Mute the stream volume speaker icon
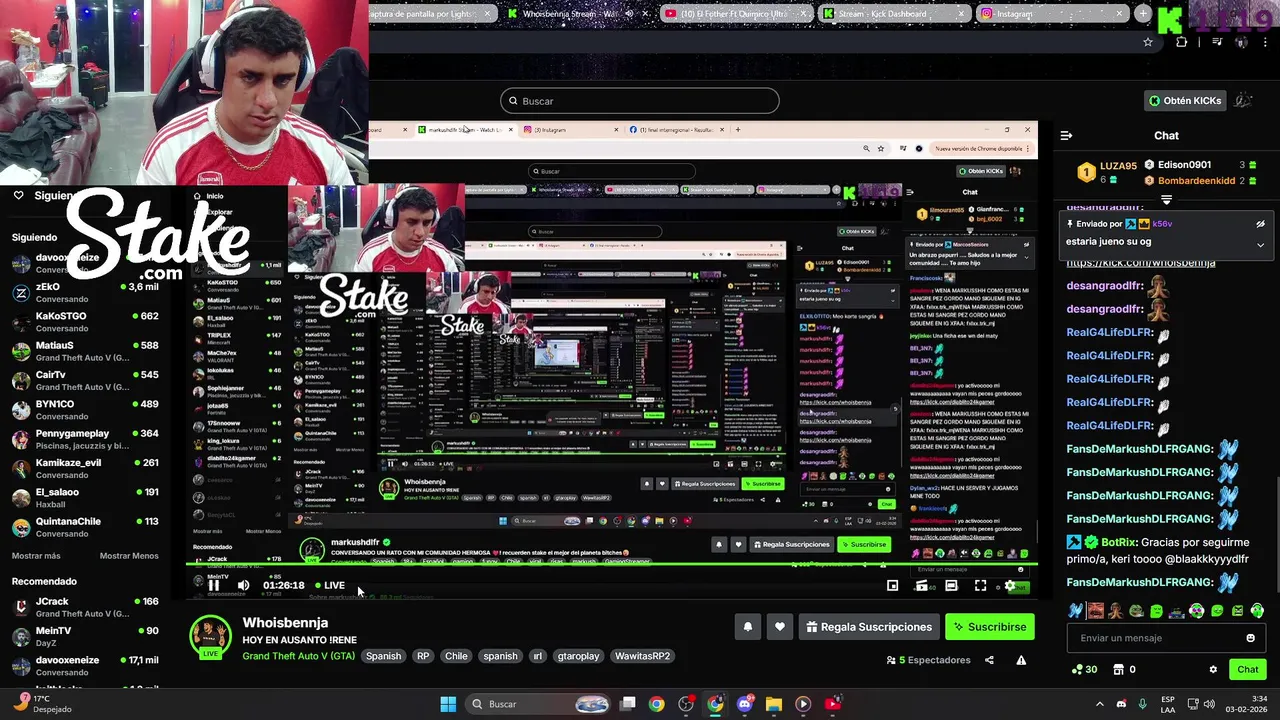The image size is (1280, 720). point(243,586)
